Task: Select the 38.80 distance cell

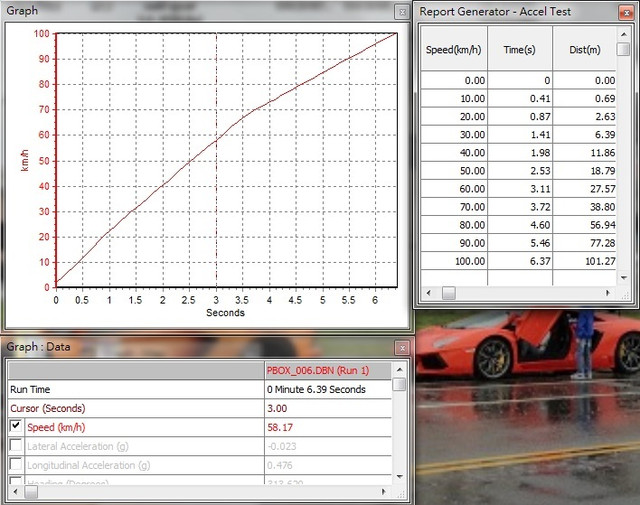Action: [584, 207]
